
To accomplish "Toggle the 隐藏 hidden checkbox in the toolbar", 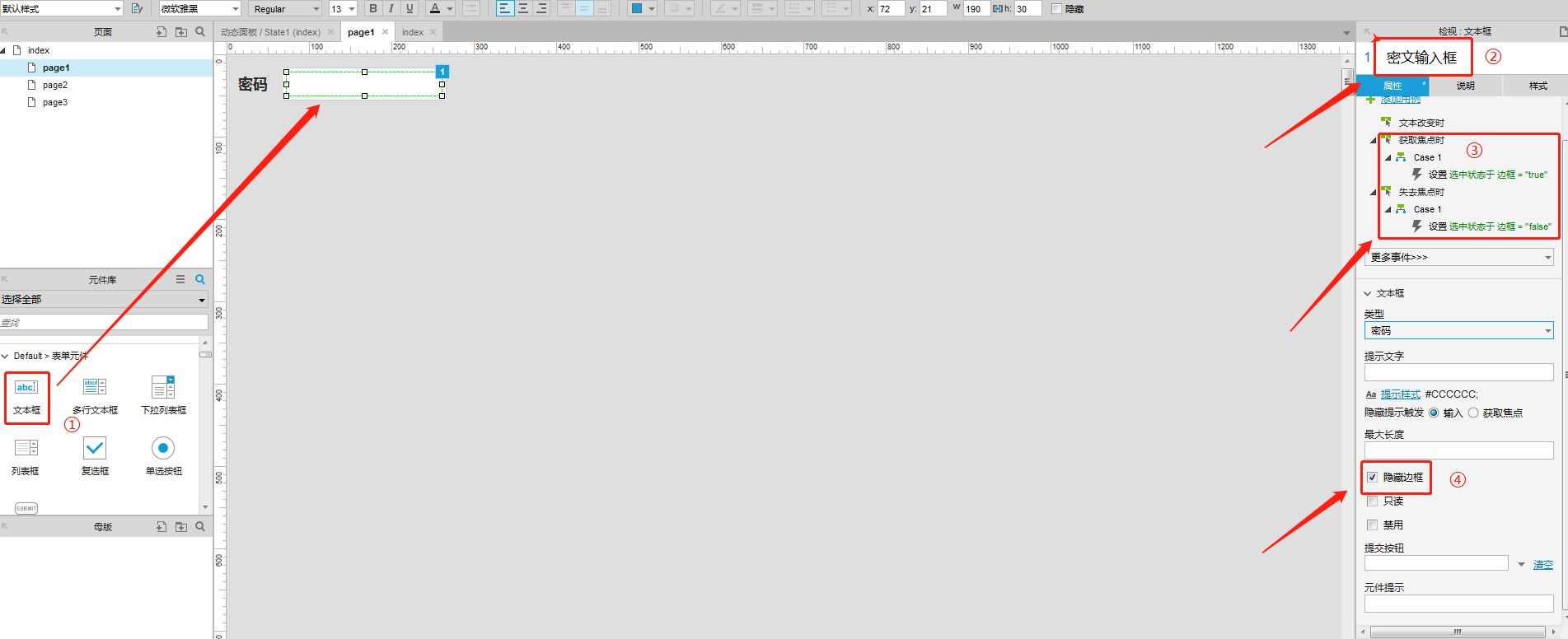I will coord(1056,8).
